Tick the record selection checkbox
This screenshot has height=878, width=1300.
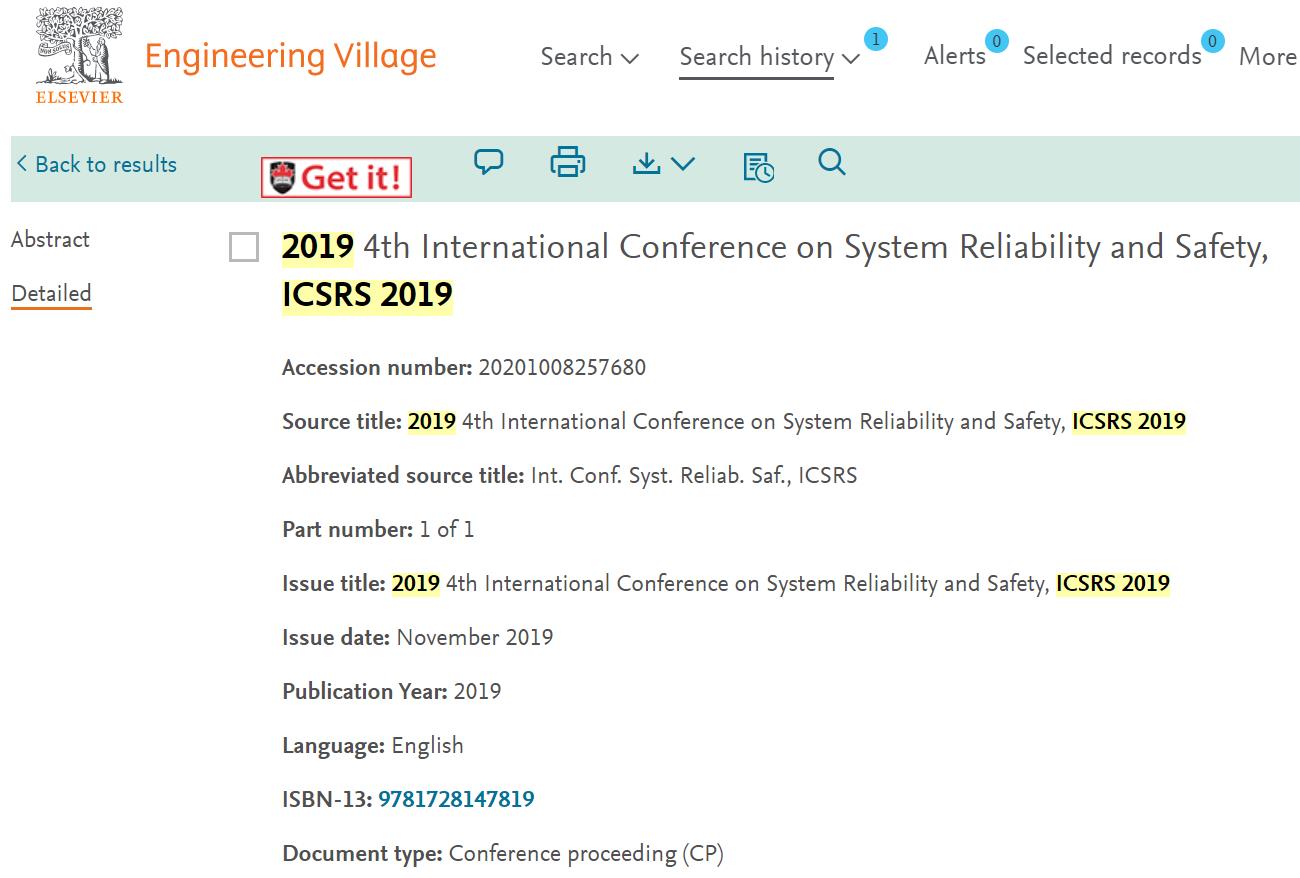pos(244,247)
